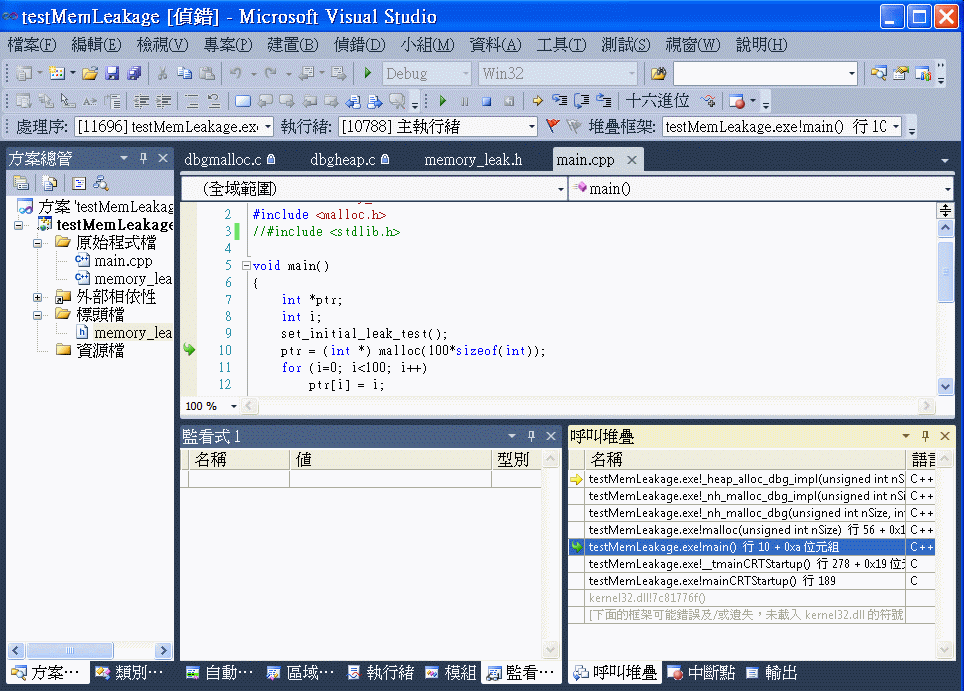Click the Break All pause button
This screenshot has height=691, width=964.
pyautogui.click(x=465, y=101)
